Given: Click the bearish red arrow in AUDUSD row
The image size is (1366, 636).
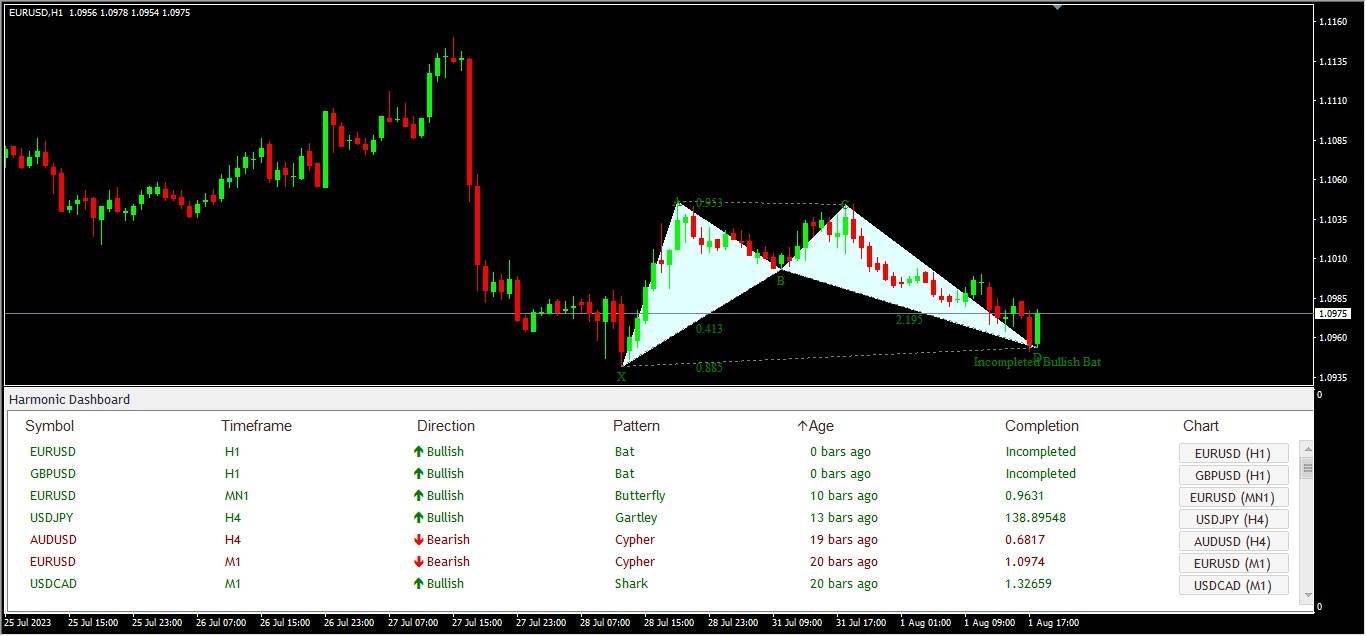Looking at the screenshot, I should pyautogui.click(x=419, y=540).
